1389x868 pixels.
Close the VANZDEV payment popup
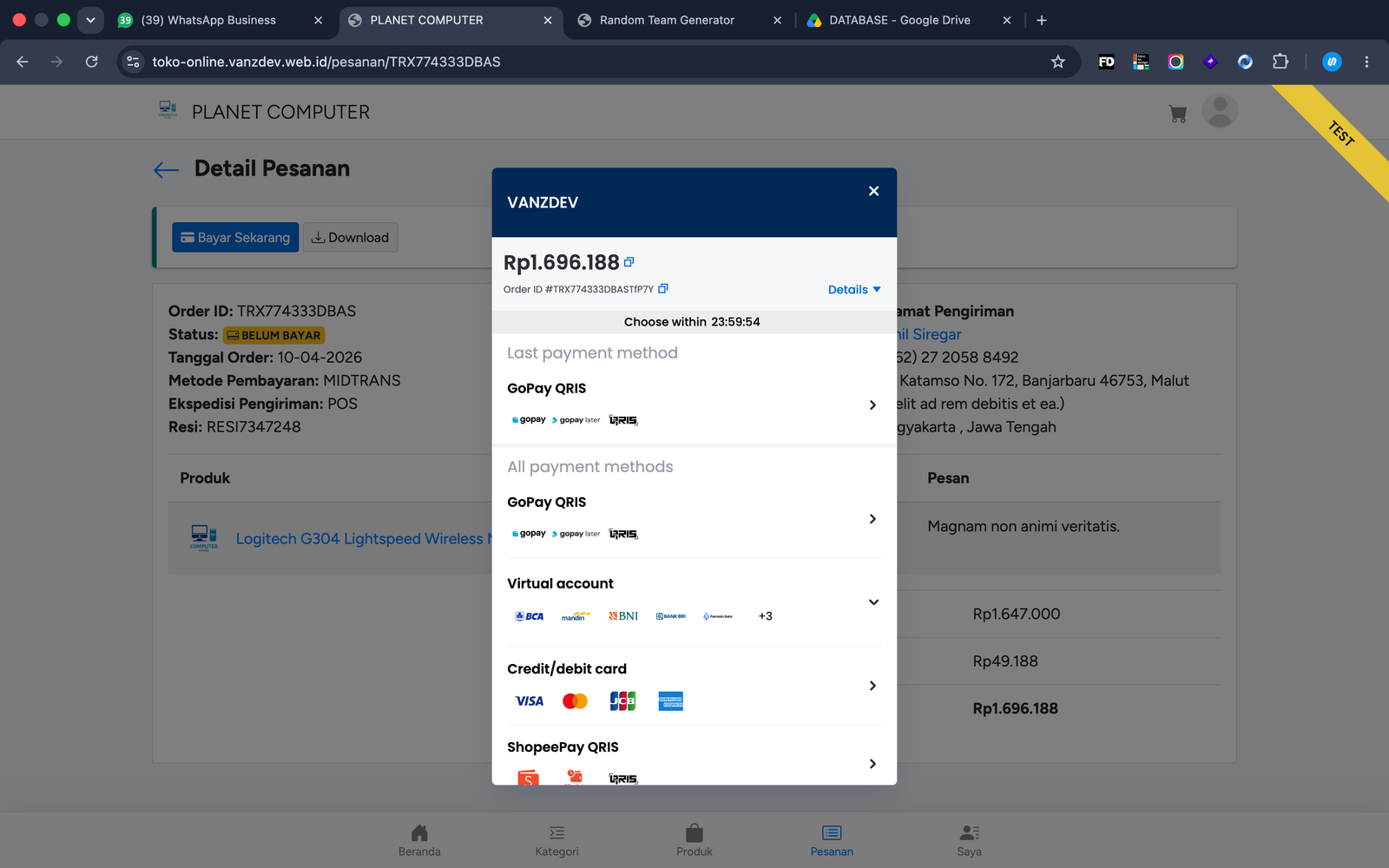tap(873, 191)
